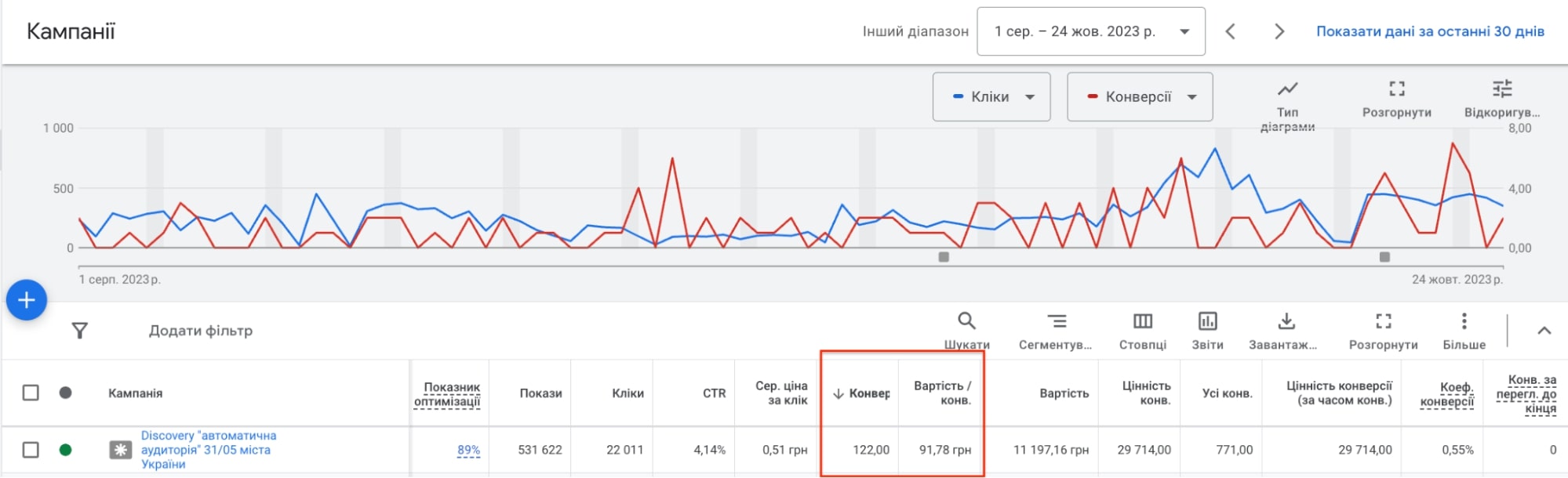1568x478 pixels.
Task: Open the Звіти reports icon
Action: 1207,321
